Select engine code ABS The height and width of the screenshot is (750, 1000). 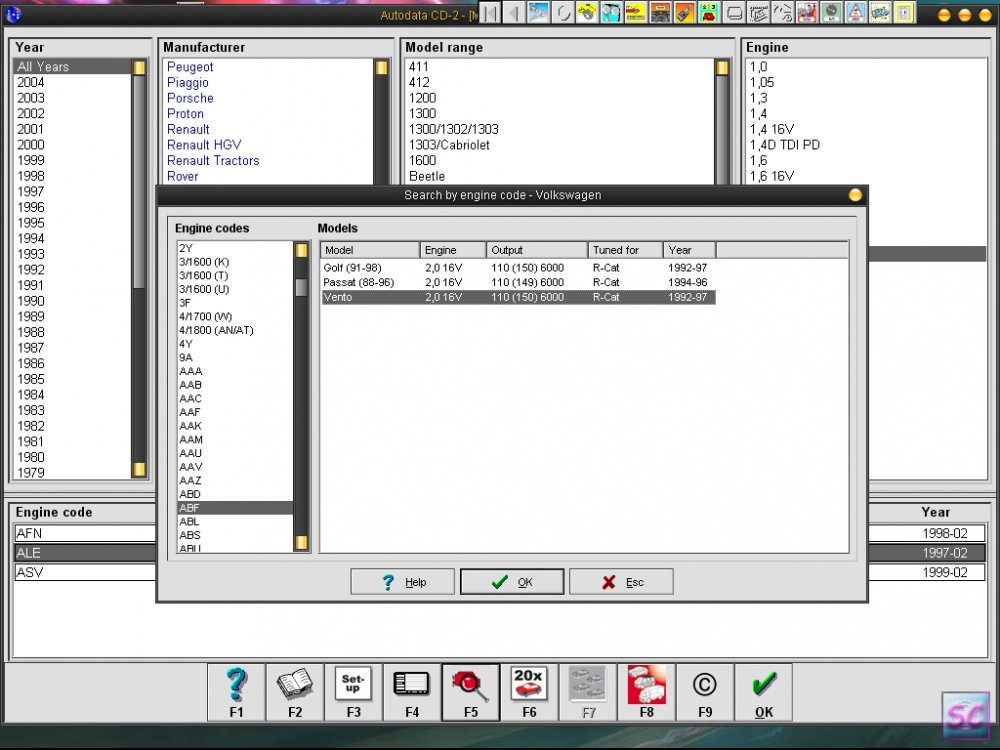(235, 535)
